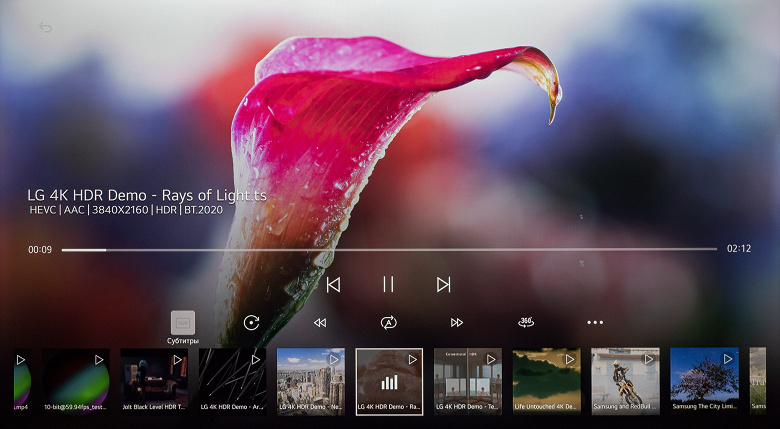Open the 10-bit@59.94fps test video thumbnail
The width and height of the screenshot is (780, 429).
(76, 382)
